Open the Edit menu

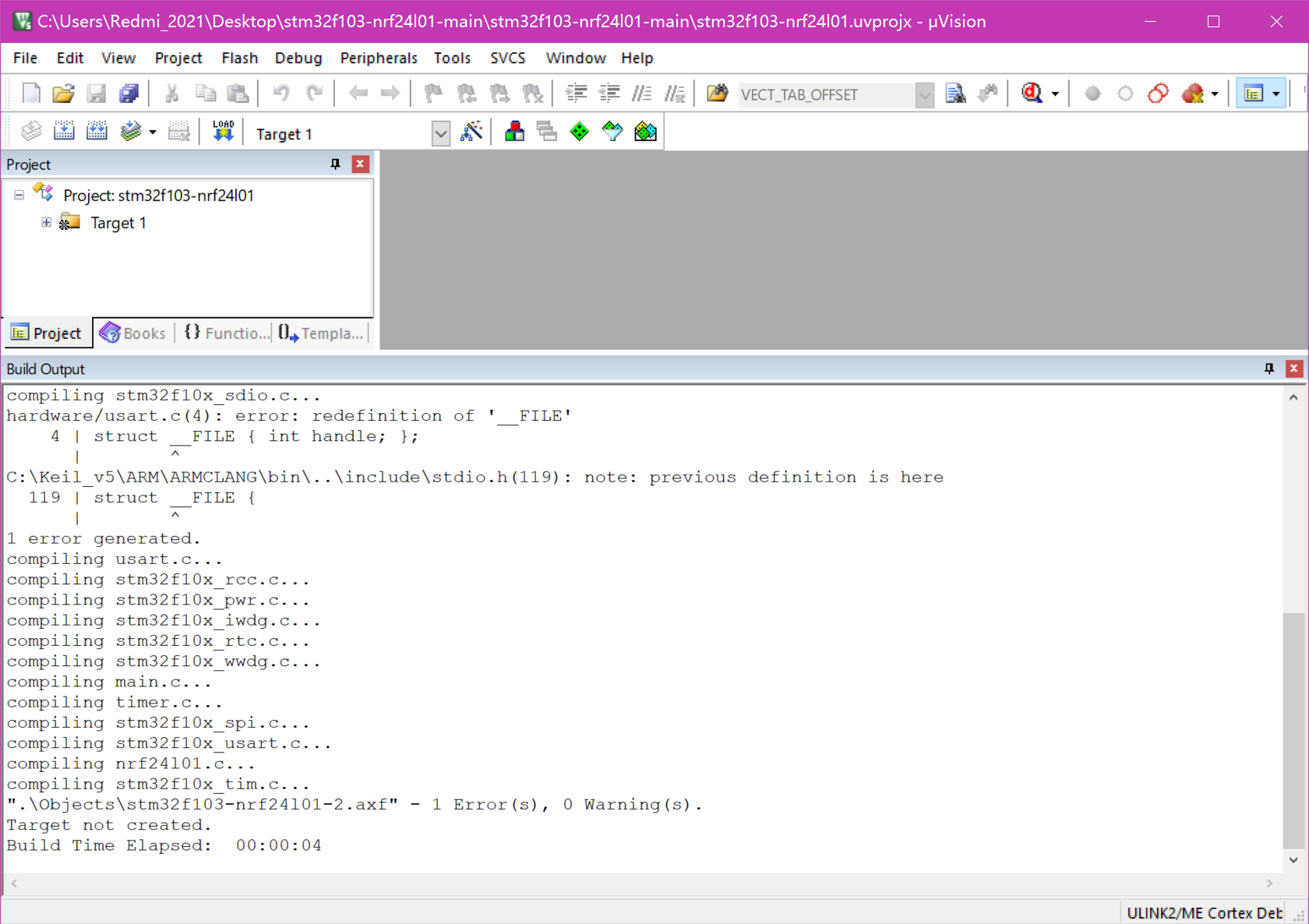(70, 58)
